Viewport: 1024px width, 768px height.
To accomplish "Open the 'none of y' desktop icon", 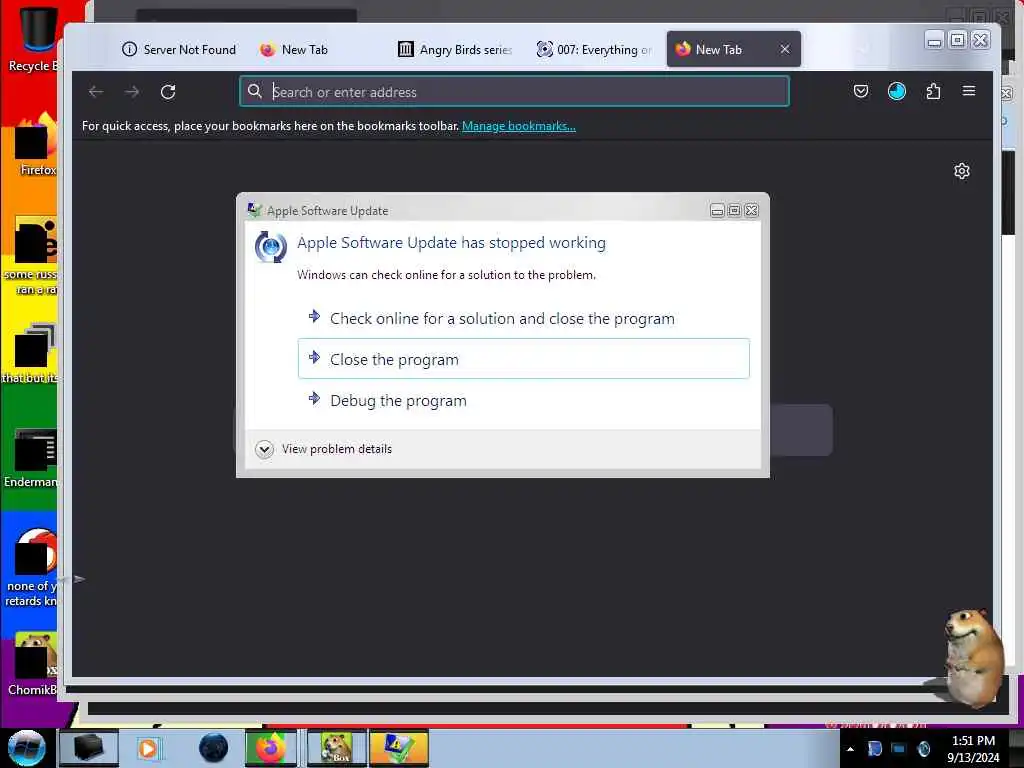I will [33, 567].
